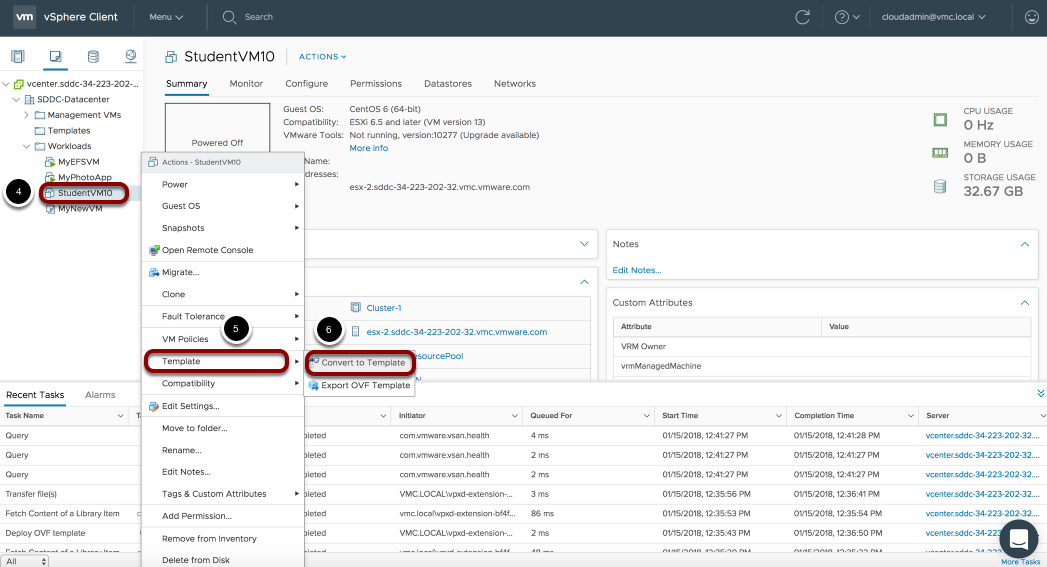This screenshot has height=567, width=1047.
Task: Open the cloudadmin@vmc.local user dropdown
Action: coord(933,17)
